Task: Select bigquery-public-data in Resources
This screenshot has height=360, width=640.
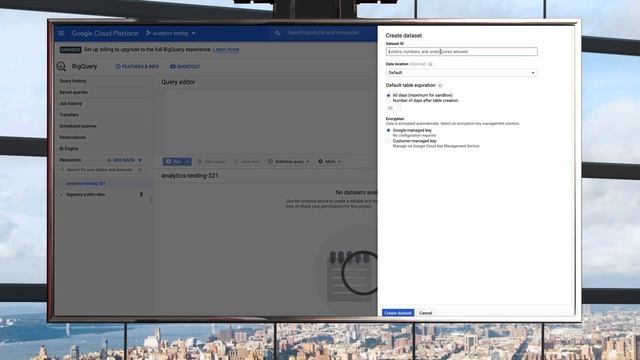Action: (86, 195)
